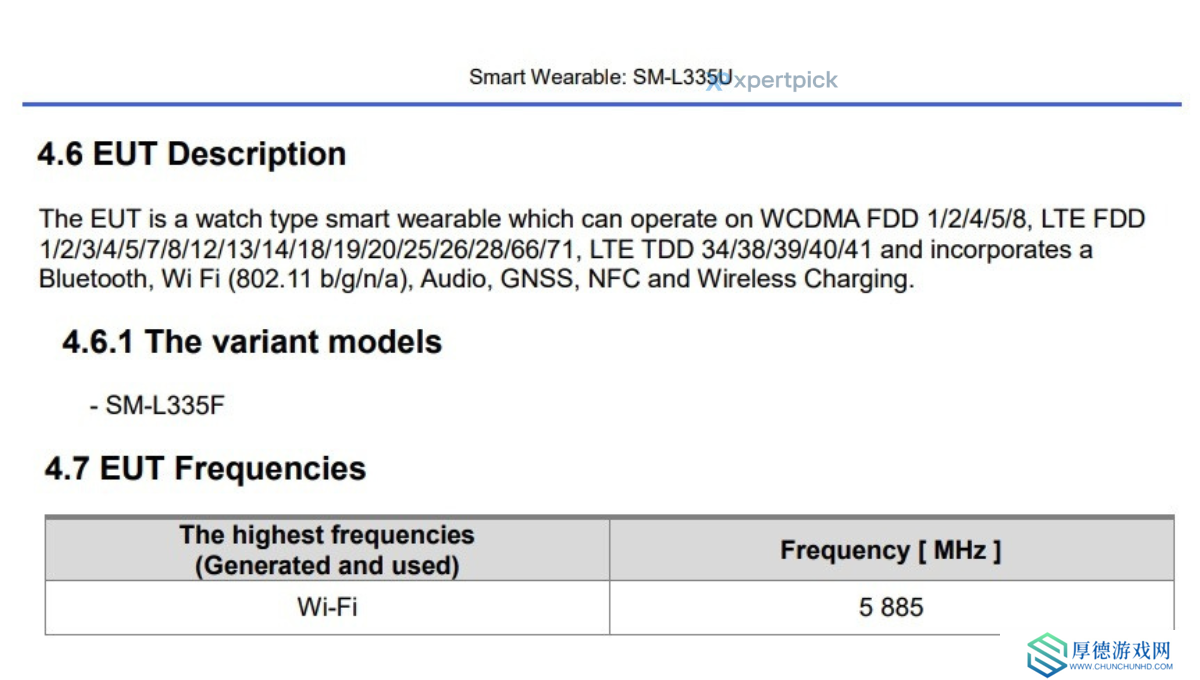
Task: Click the blue horizontal divider line under header
Action: pyautogui.click(x=601, y=103)
